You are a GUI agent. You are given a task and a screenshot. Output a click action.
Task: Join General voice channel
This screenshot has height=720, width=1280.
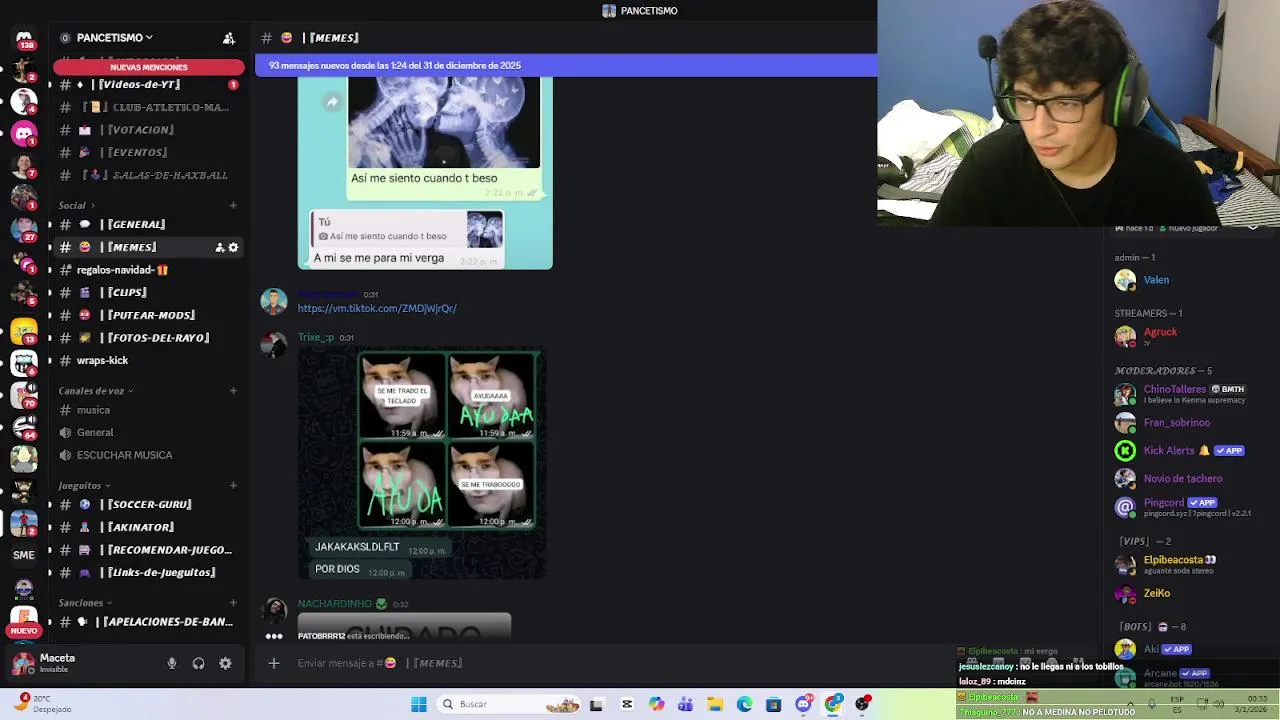(149, 432)
